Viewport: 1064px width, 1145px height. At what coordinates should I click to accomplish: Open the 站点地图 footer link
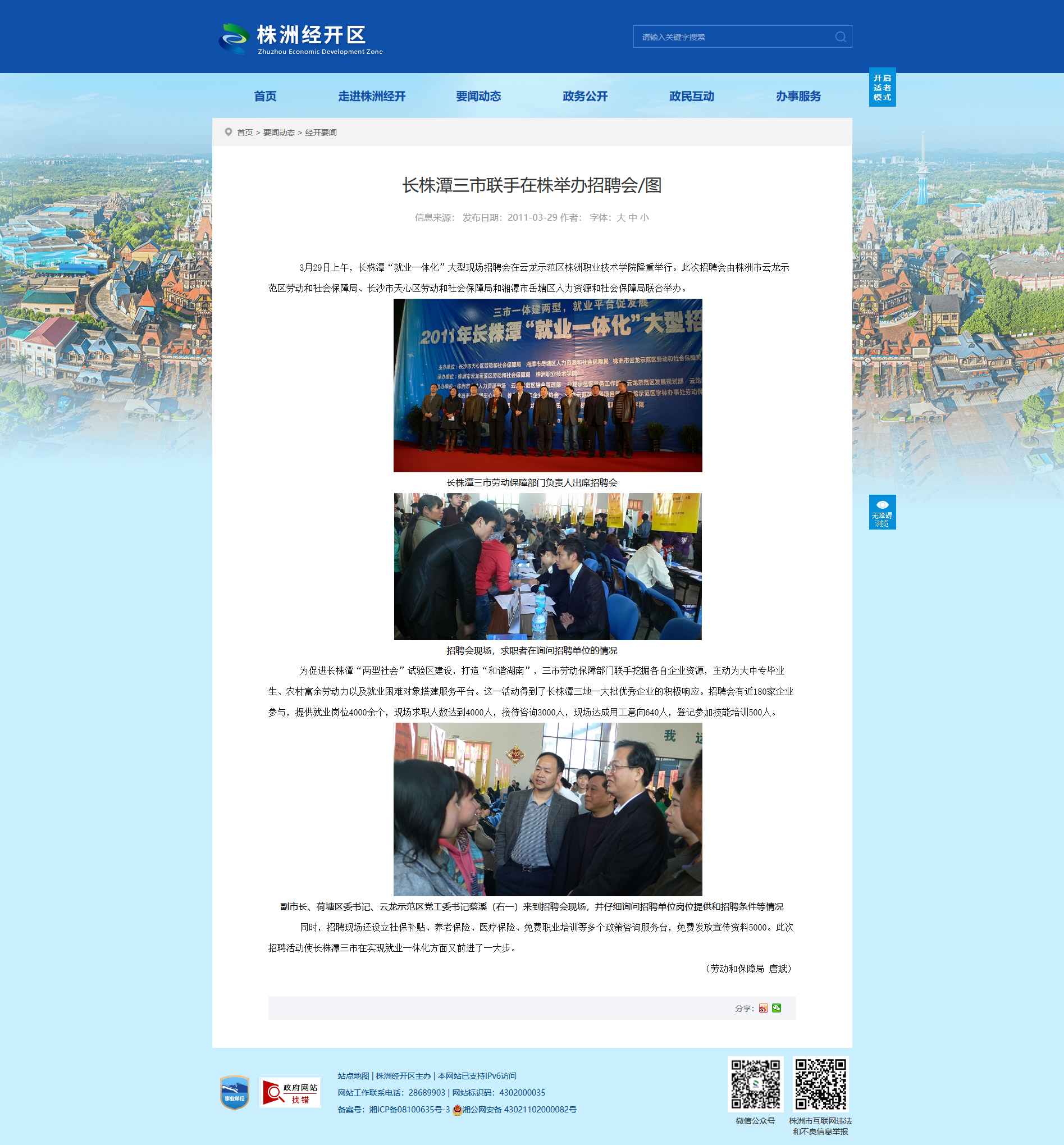click(x=353, y=1076)
